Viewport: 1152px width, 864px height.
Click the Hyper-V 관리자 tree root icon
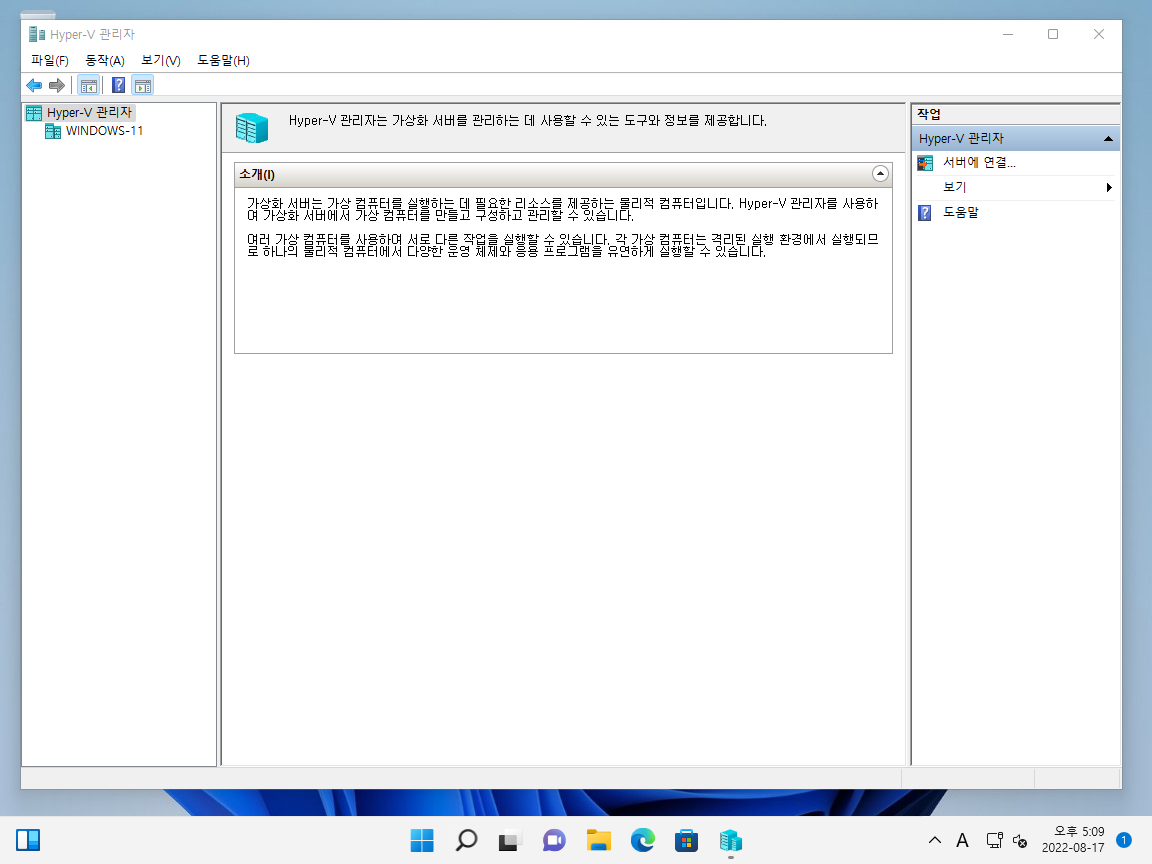[34, 112]
